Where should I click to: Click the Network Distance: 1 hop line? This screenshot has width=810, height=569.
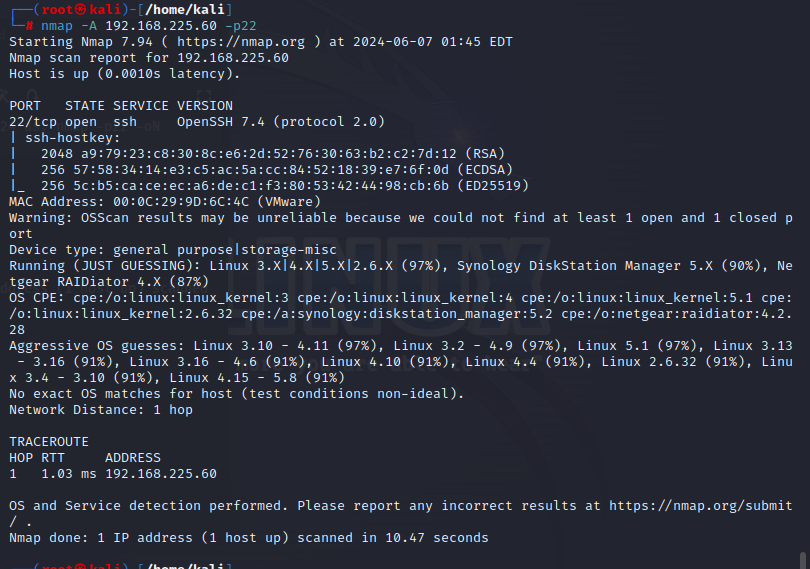pyautogui.click(x=101, y=410)
